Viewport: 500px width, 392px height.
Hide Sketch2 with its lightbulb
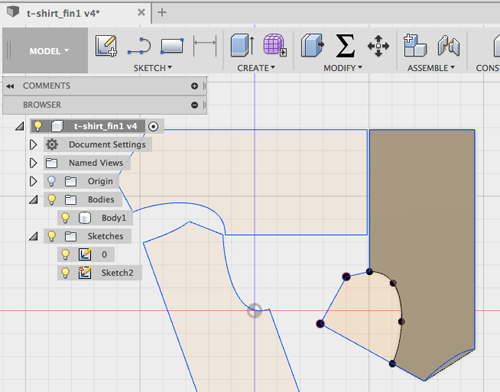pyautogui.click(x=65, y=273)
